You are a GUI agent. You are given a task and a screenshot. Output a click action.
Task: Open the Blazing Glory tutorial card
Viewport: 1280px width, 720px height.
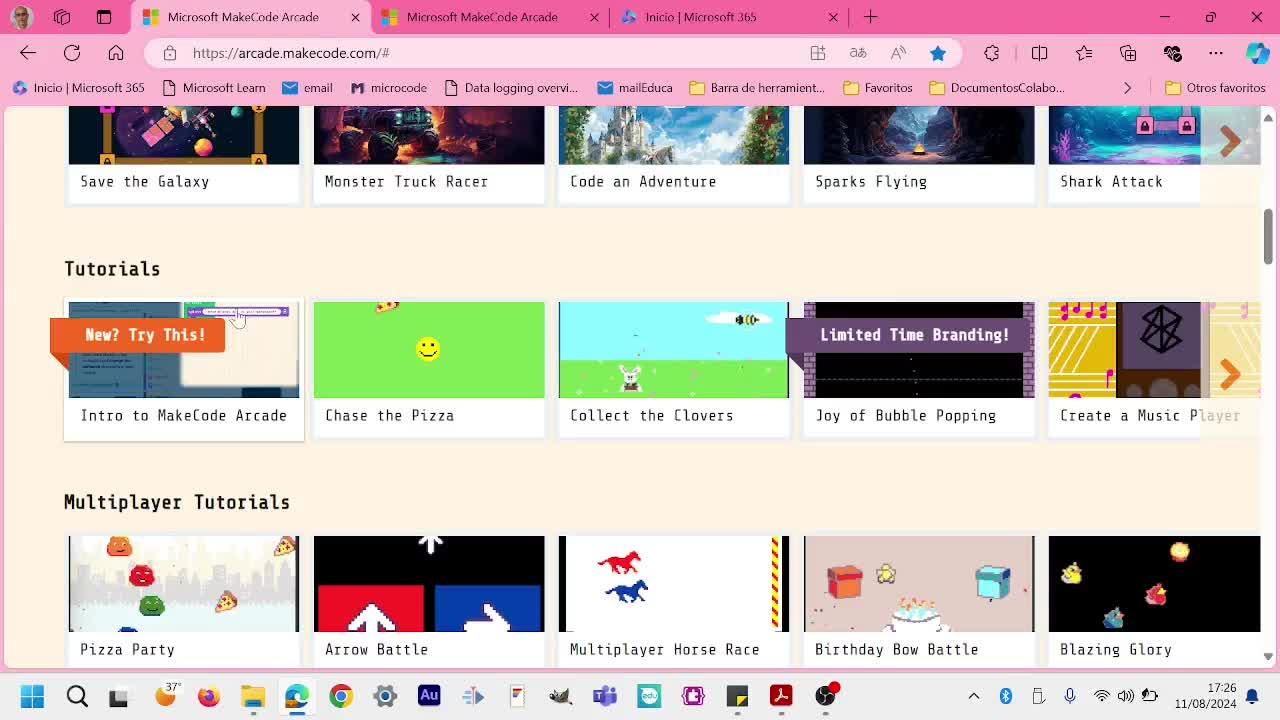point(1154,601)
